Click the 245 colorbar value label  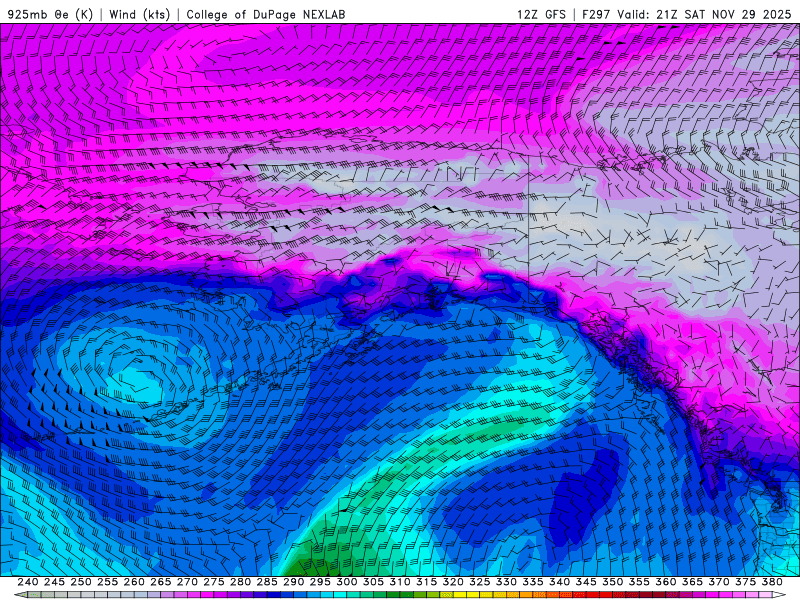click(x=54, y=582)
